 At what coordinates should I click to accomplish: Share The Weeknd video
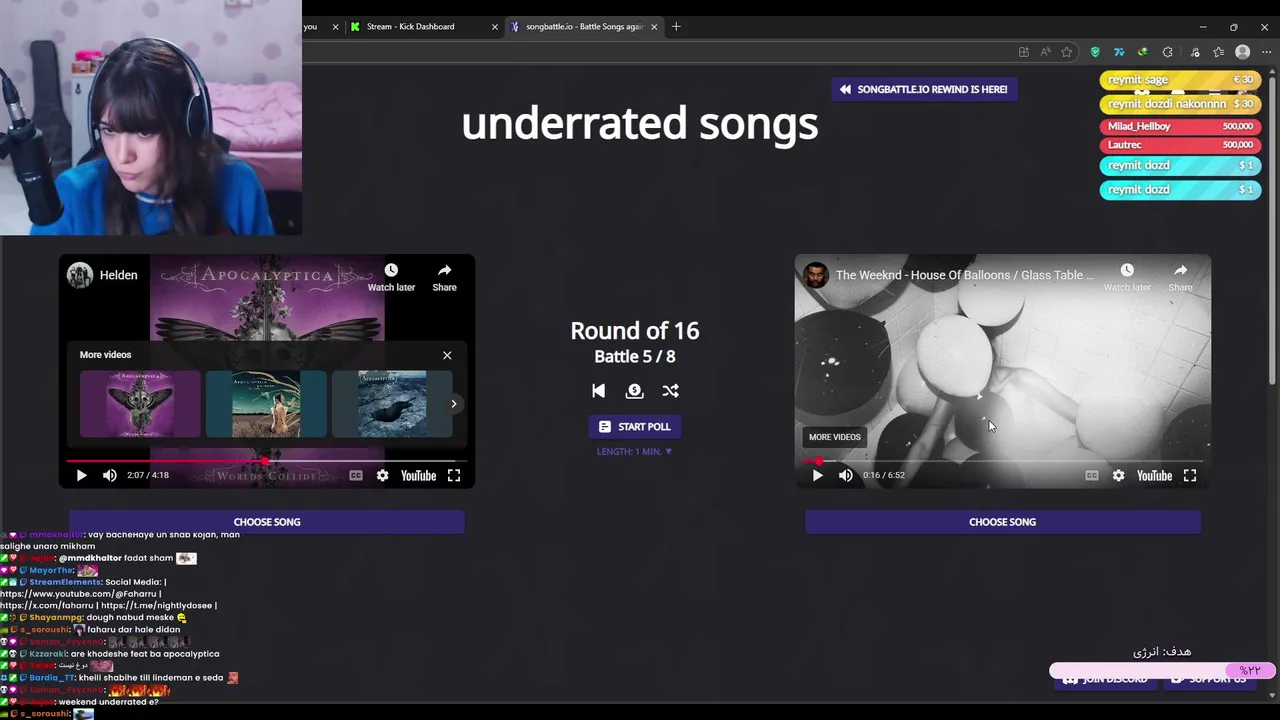[1180, 277]
